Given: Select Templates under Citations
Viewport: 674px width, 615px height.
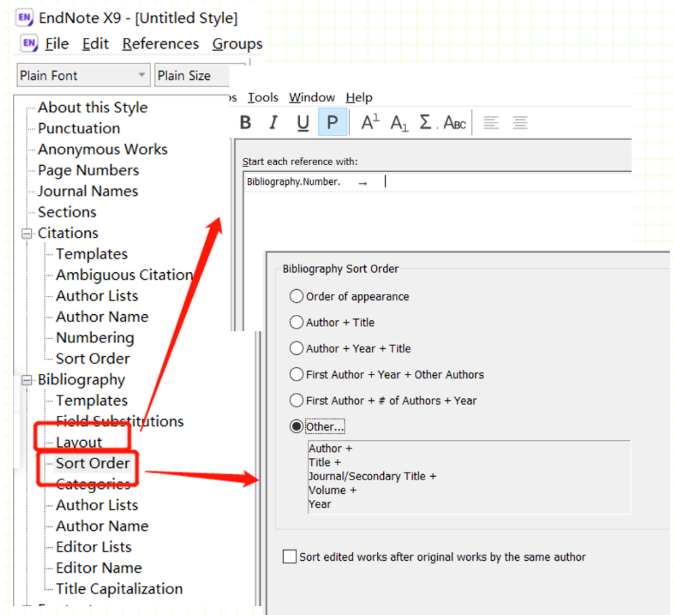Looking at the screenshot, I should 92,254.
